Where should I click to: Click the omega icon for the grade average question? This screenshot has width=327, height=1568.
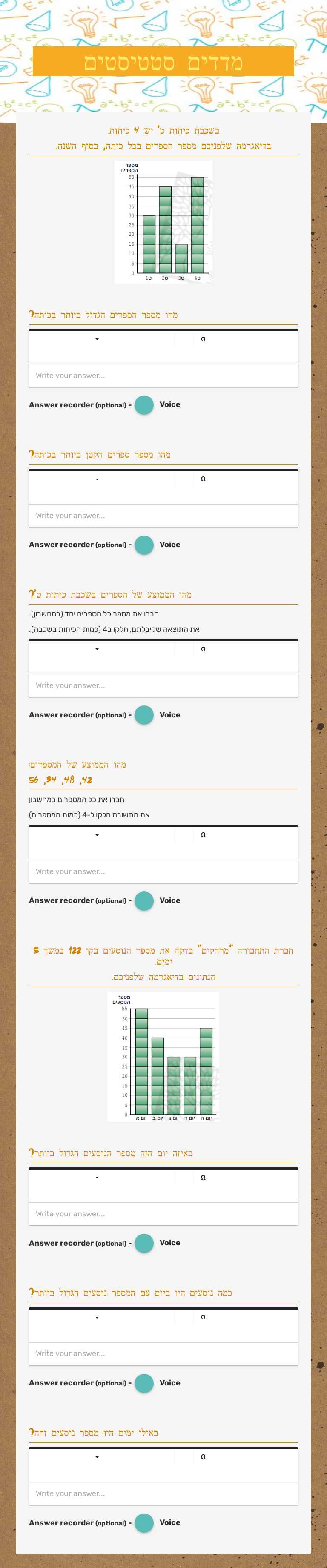click(x=203, y=650)
